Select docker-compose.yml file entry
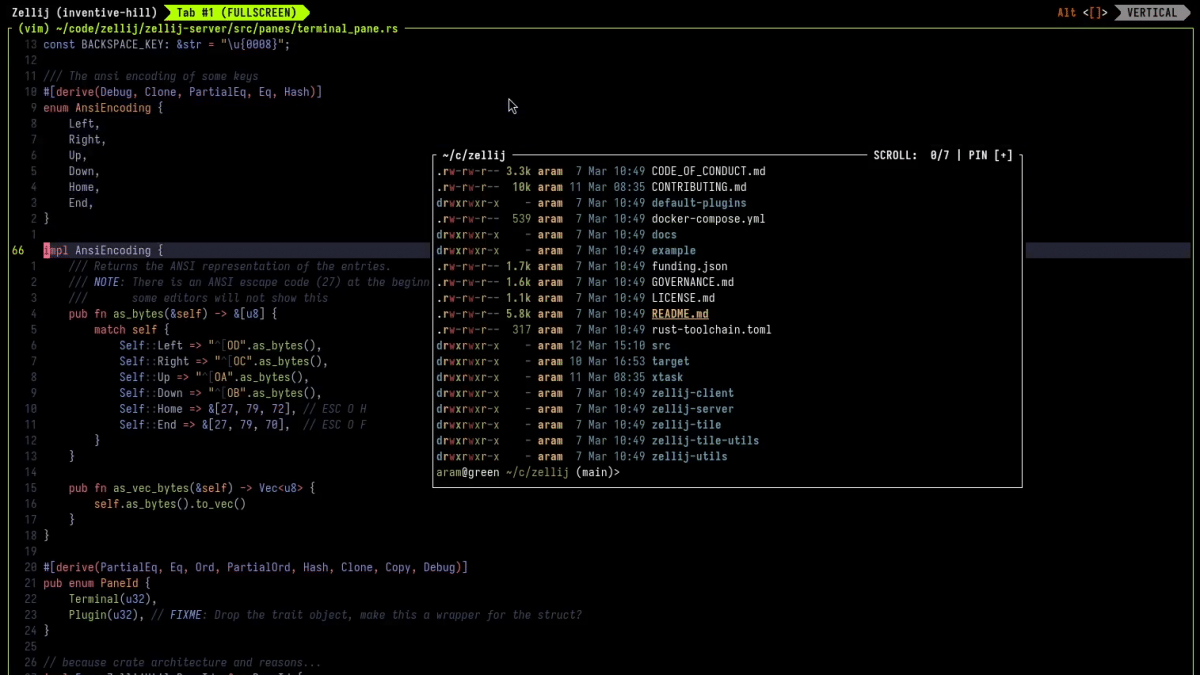Image resolution: width=1200 pixels, height=675 pixels. pyautogui.click(x=708, y=219)
